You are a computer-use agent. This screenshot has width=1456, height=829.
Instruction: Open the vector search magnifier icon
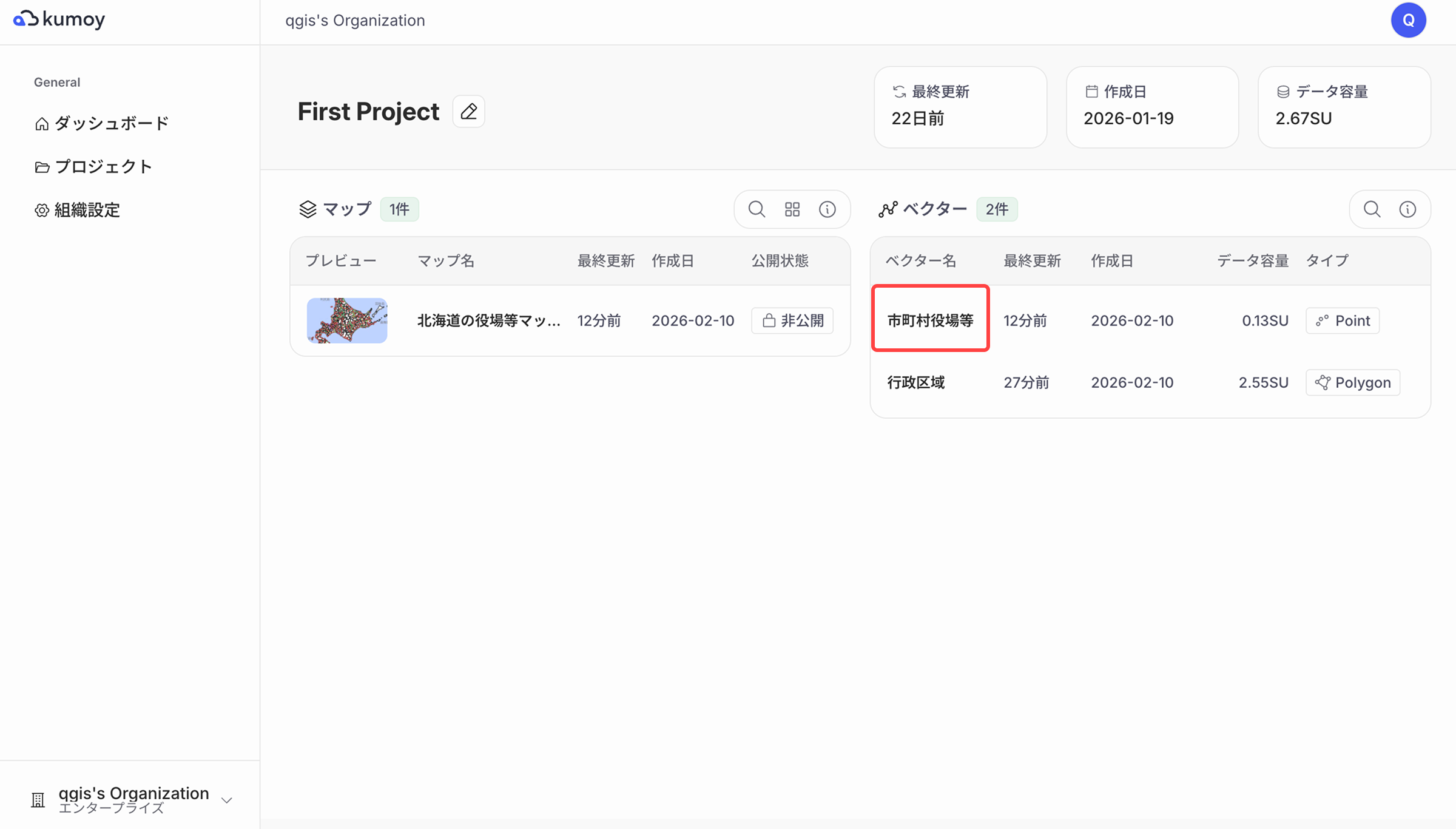[1372, 209]
